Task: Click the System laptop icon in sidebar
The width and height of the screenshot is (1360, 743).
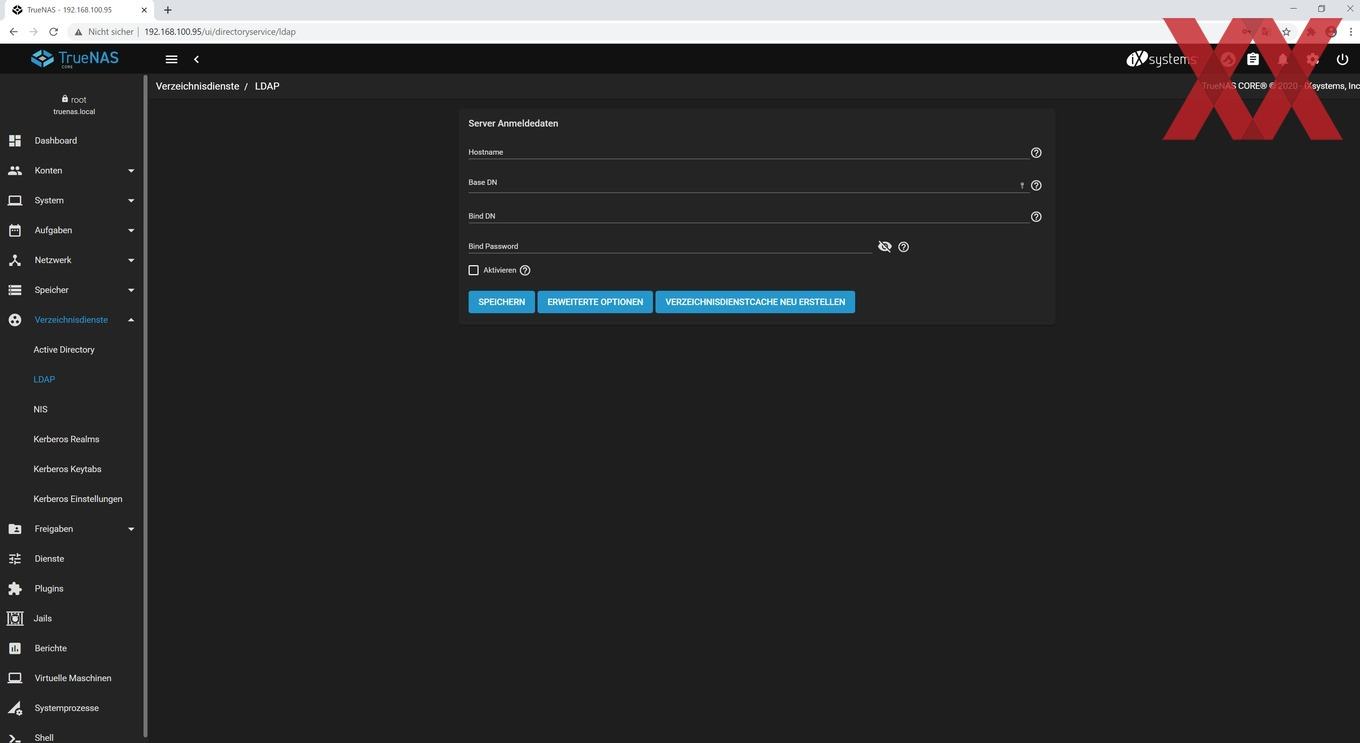Action: tap(15, 201)
